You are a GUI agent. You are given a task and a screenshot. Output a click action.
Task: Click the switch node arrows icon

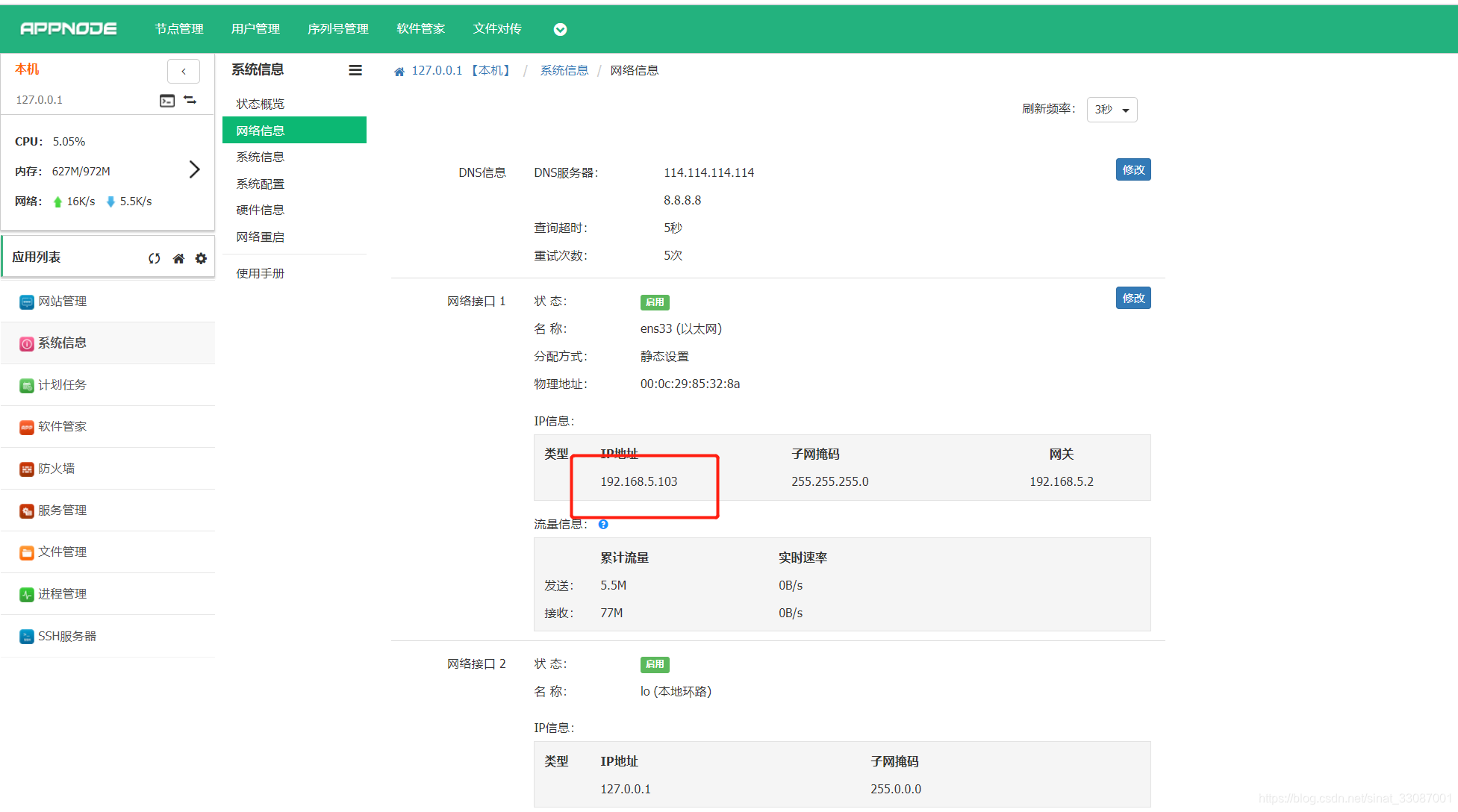coord(190,100)
